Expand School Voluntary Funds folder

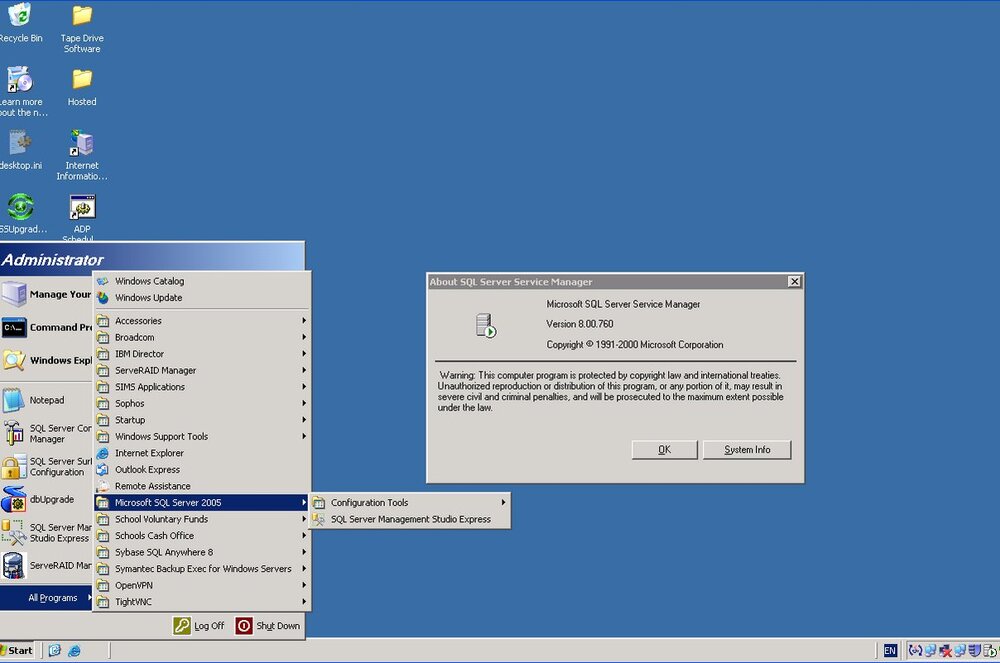click(203, 520)
